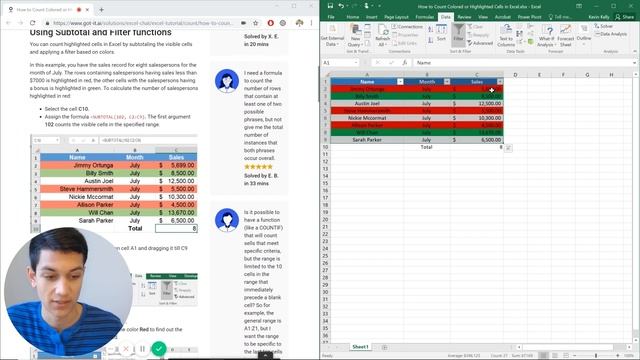Select the cell with Nickie Mccormat

367,118
